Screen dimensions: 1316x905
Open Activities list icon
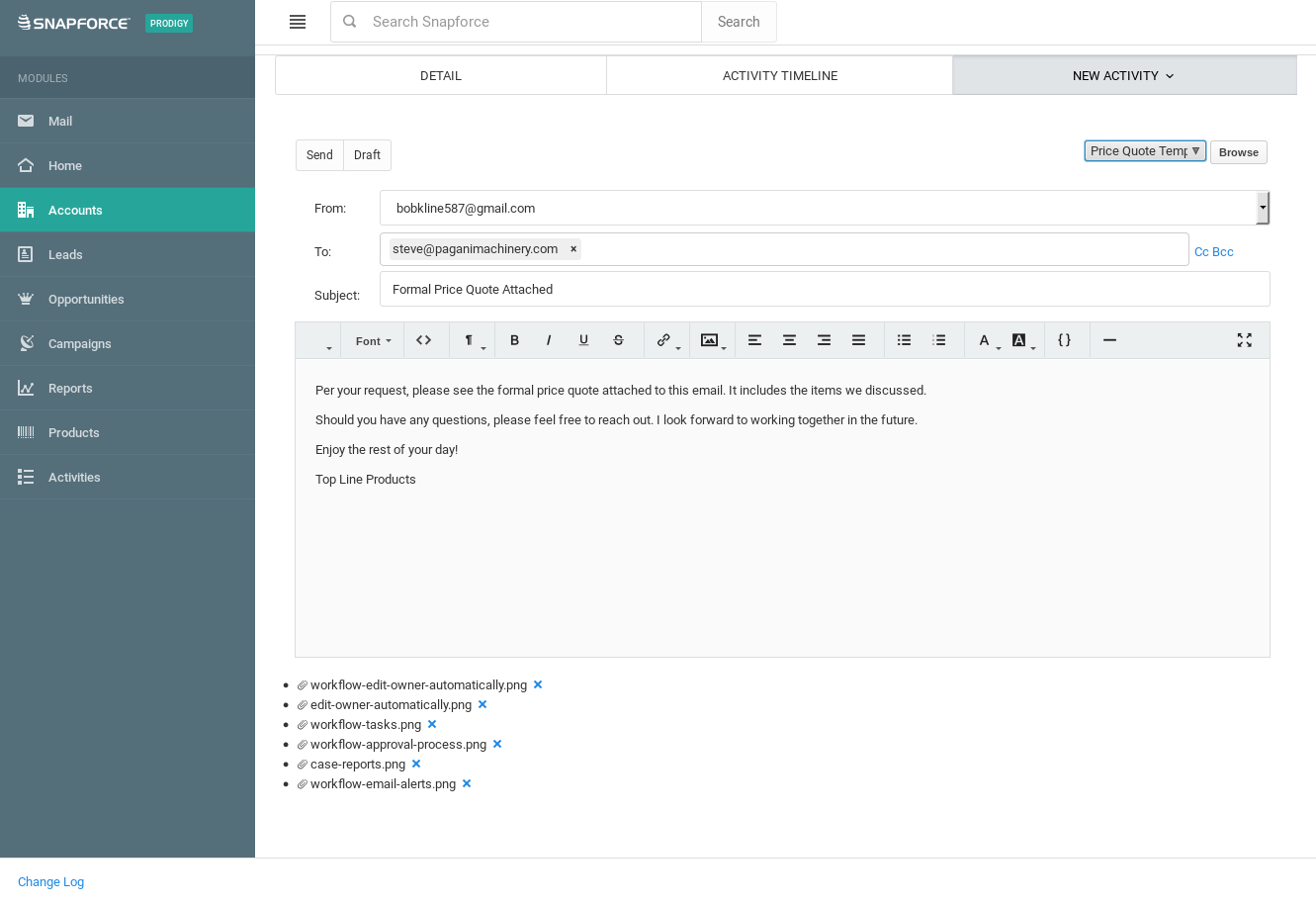[26, 477]
